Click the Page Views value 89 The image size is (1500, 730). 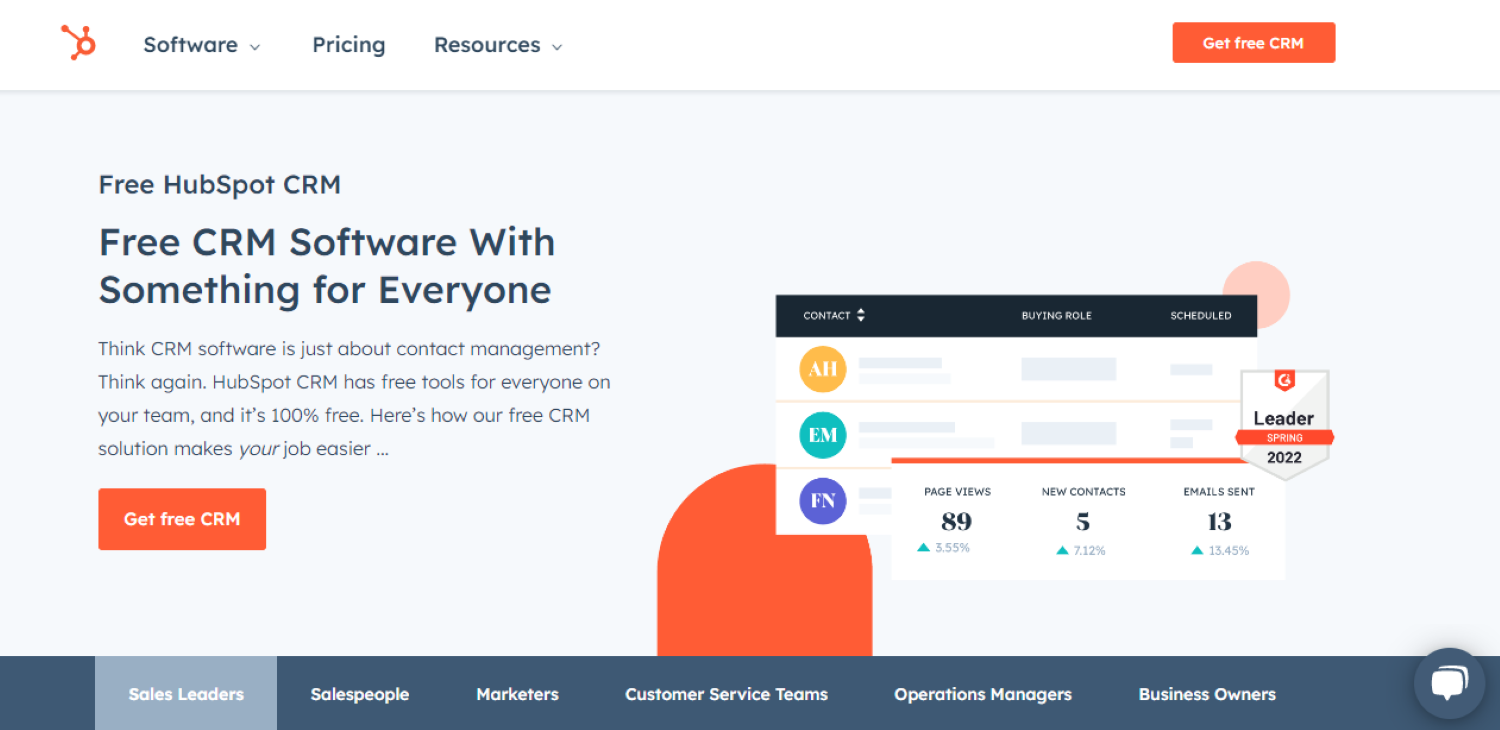pyautogui.click(x=957, y=521)
